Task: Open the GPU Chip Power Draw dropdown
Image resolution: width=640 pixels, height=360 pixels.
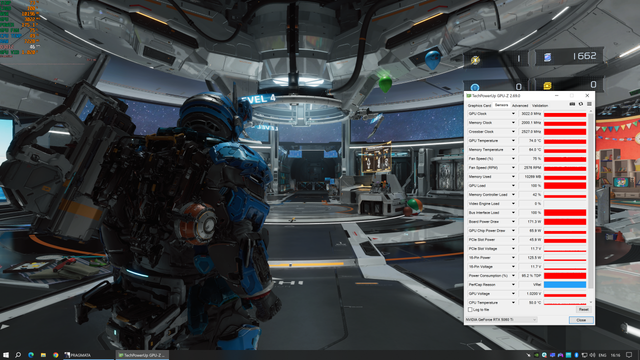Action: pyautogui.click(x=513, y=230)
